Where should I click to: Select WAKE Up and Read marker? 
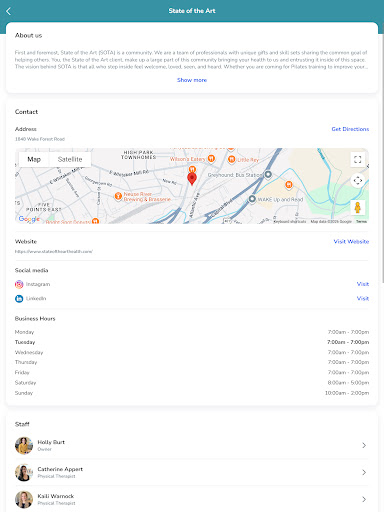[252, 199]
